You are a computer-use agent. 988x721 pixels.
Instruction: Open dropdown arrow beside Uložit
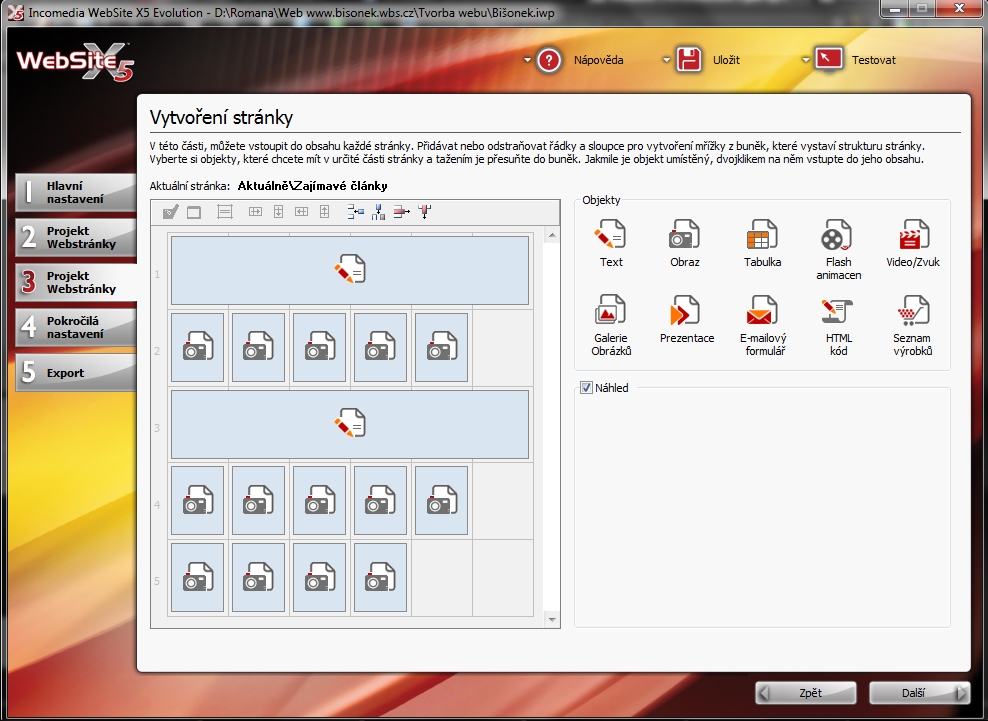pos(666,60)
